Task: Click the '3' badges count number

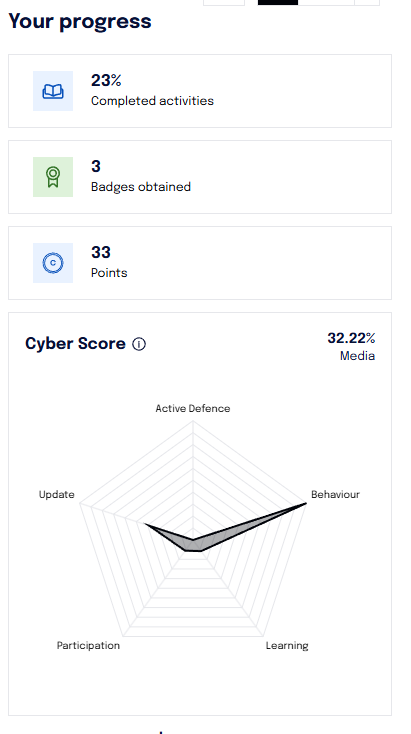Action: tap(96, 166)
